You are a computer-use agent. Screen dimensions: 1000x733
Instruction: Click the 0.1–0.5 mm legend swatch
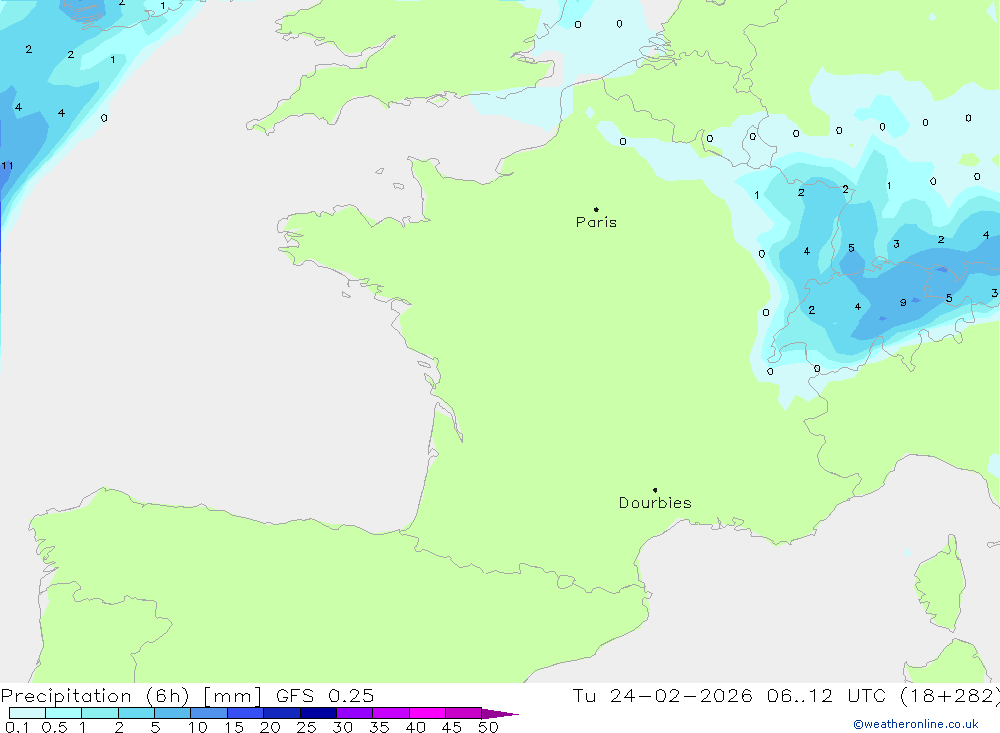click(27, 713)
